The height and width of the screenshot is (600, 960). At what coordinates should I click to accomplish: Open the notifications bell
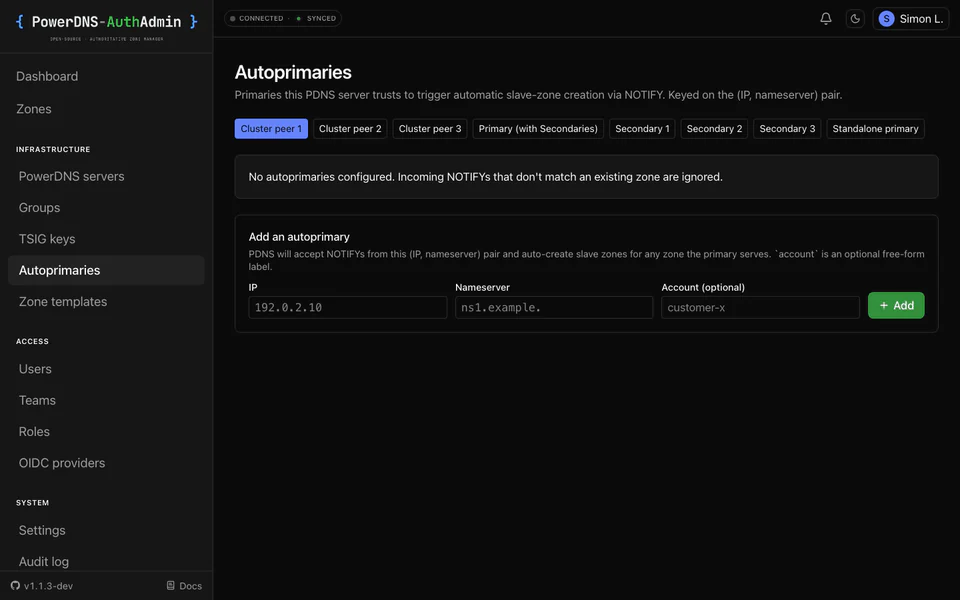coord(825,18)
